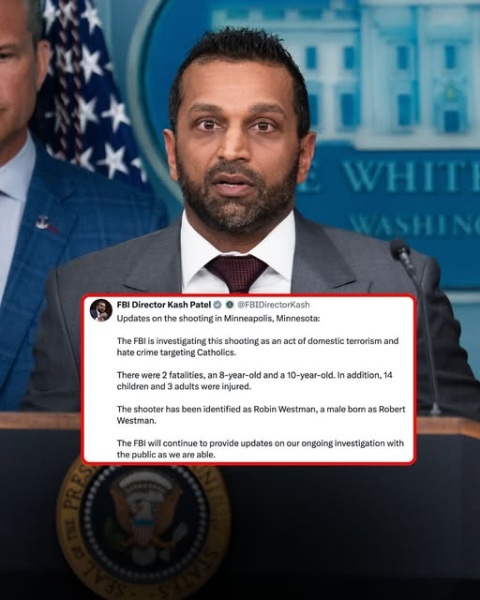Open the @FBIDirectorKash handle link

pyautogui.click(x=273, y=305)
